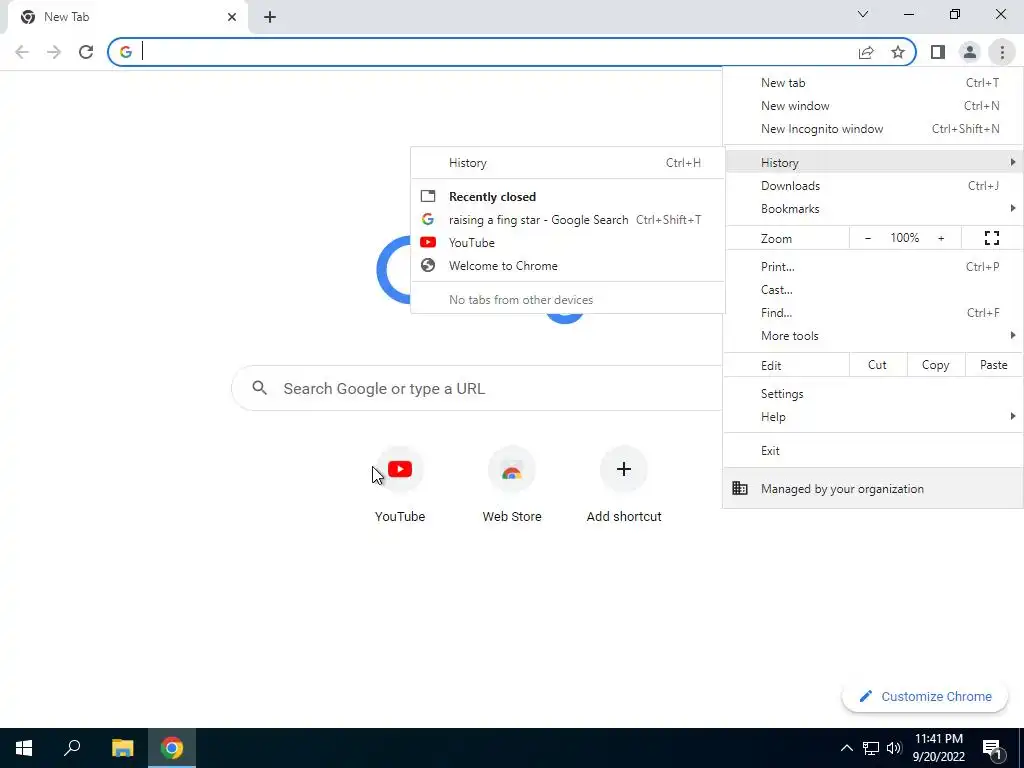Open Downloads from the menu
This screenshot has height=768, width=1024.
[x=873, y=185]
